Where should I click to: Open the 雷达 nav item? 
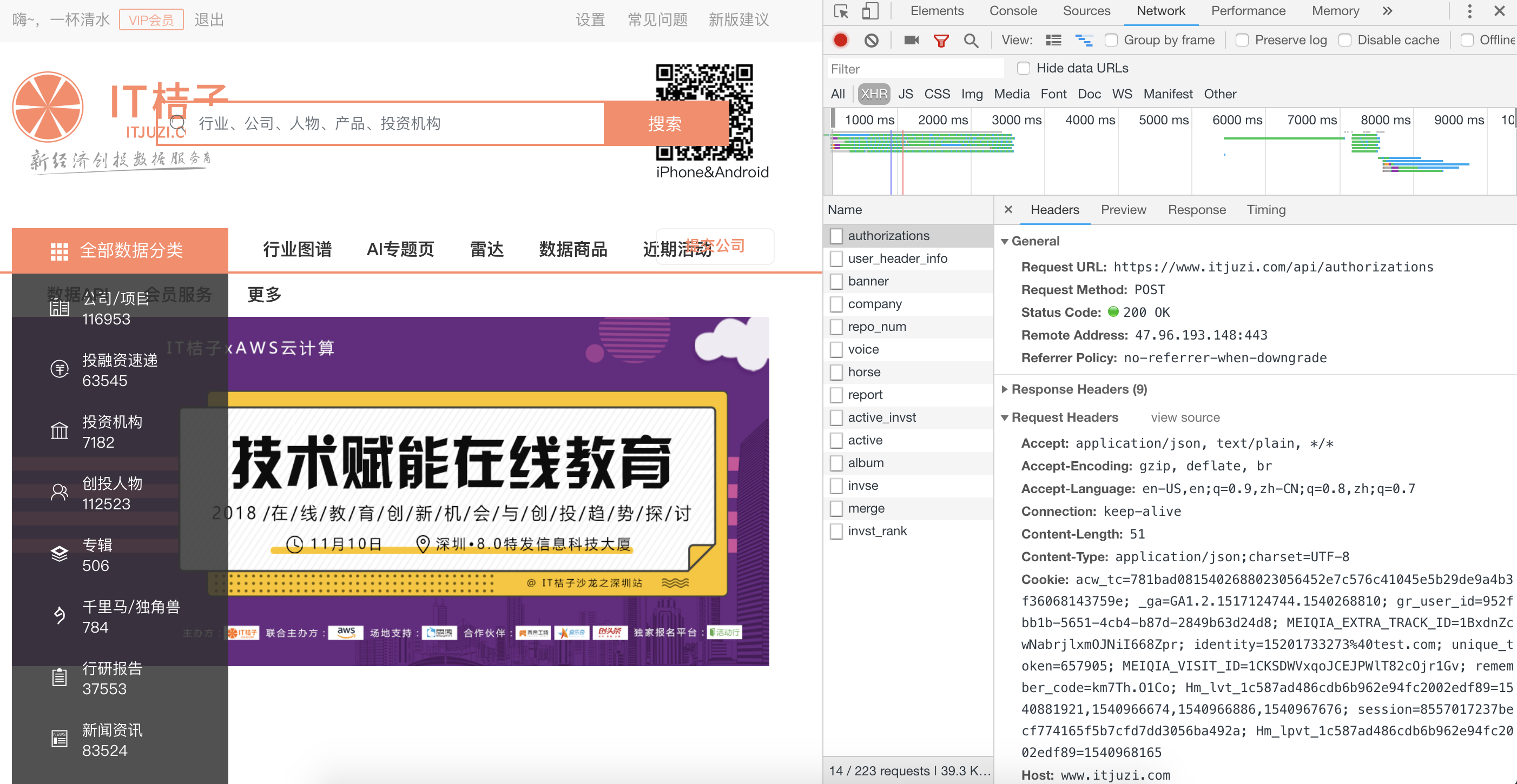point(486,250)
